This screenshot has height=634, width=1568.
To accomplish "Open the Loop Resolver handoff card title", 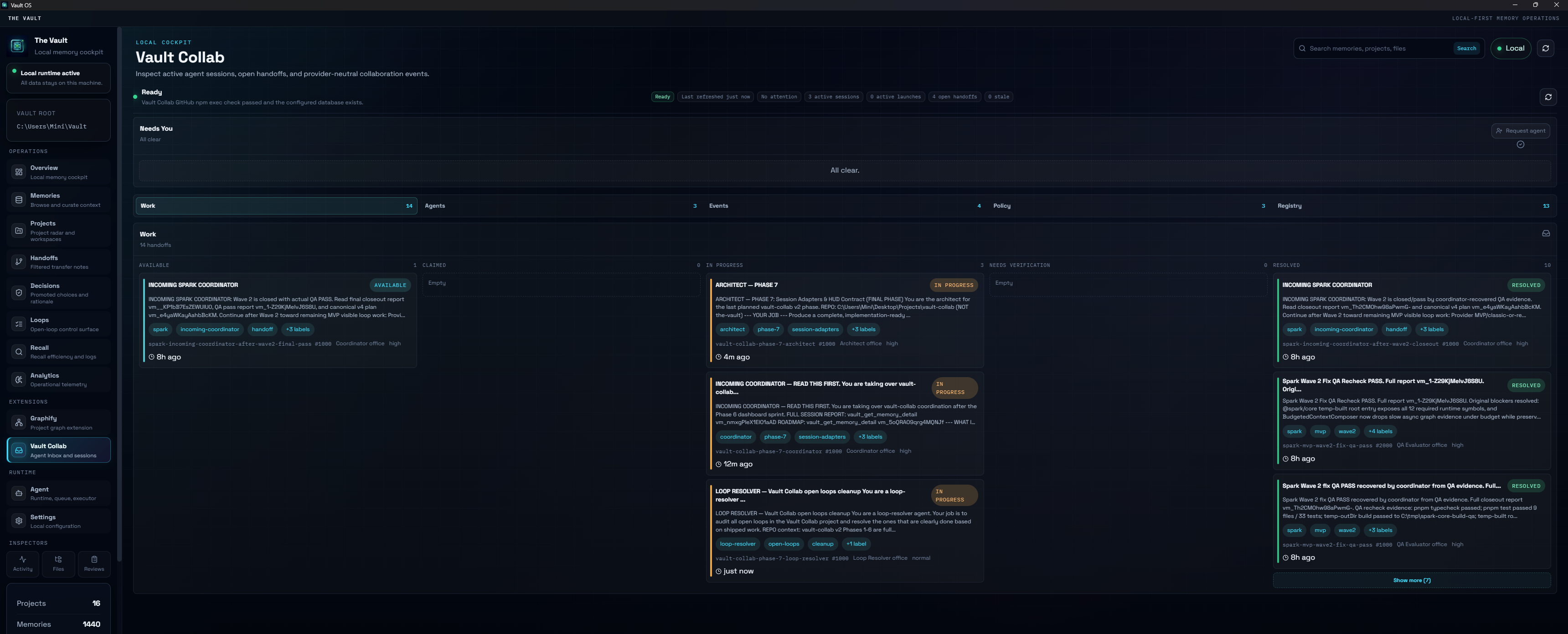I will pos(810,495).
